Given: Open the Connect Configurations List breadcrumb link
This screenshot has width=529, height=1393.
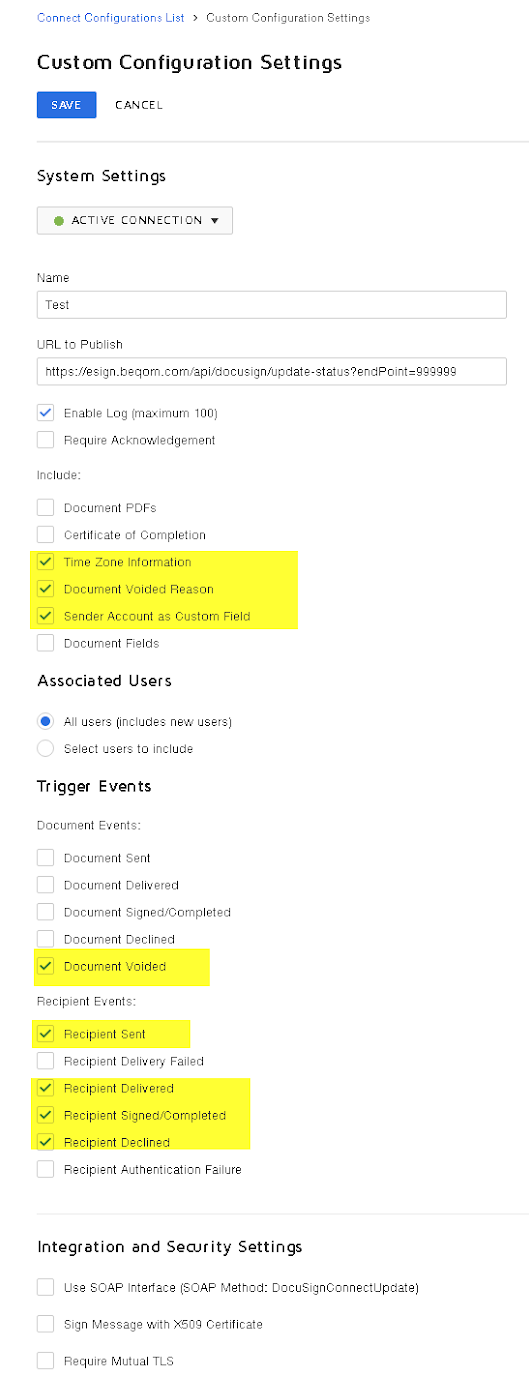Looking at the screenshot, I should pyautogui.click(x=110, y=18).
